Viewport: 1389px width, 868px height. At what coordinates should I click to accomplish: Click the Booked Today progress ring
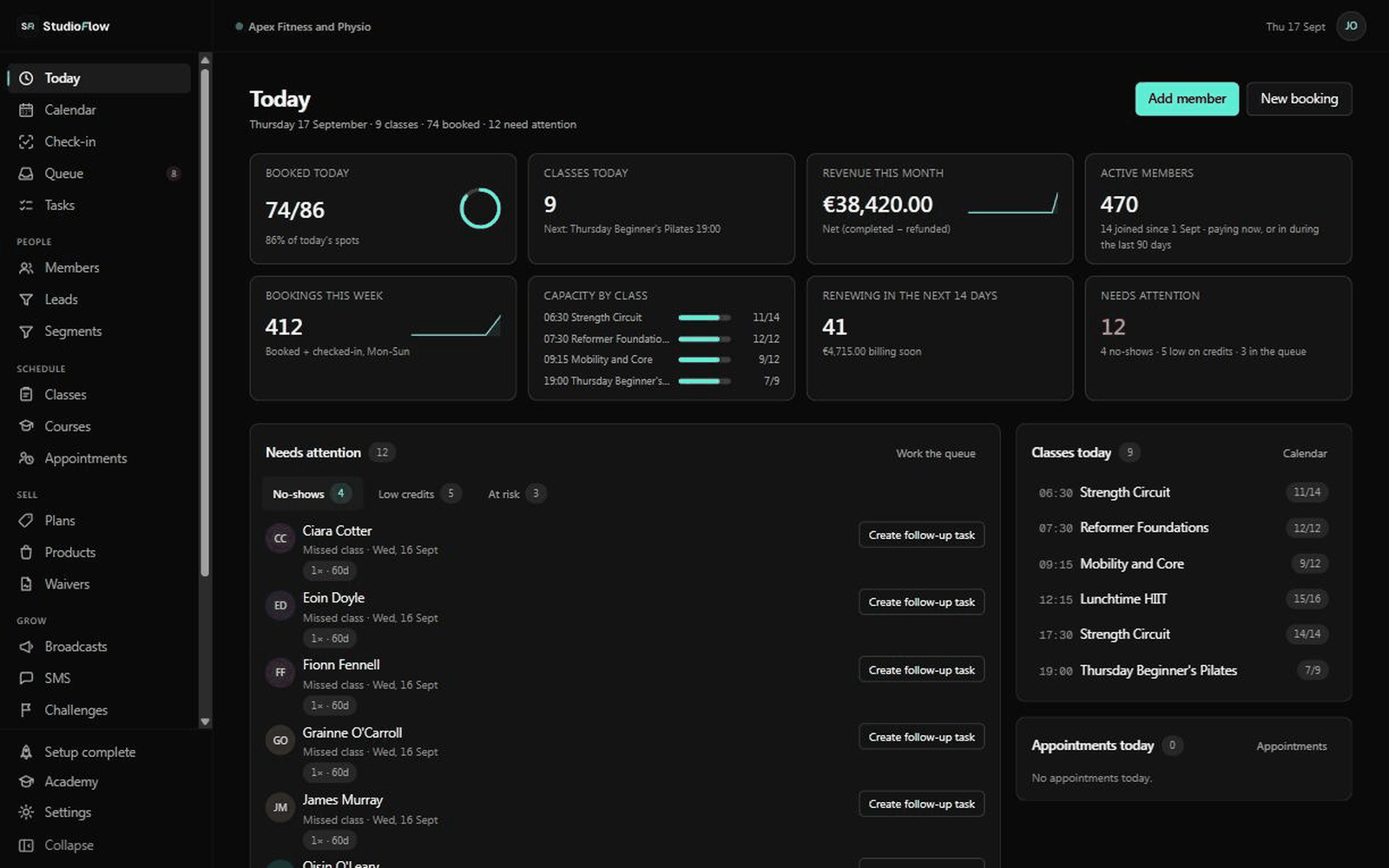[x=480, y=208]
